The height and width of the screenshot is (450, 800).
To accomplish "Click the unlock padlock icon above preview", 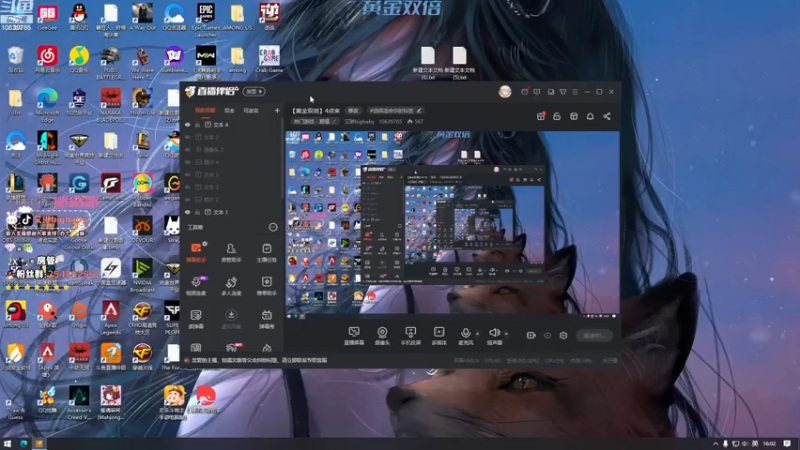I will point(557,116).
